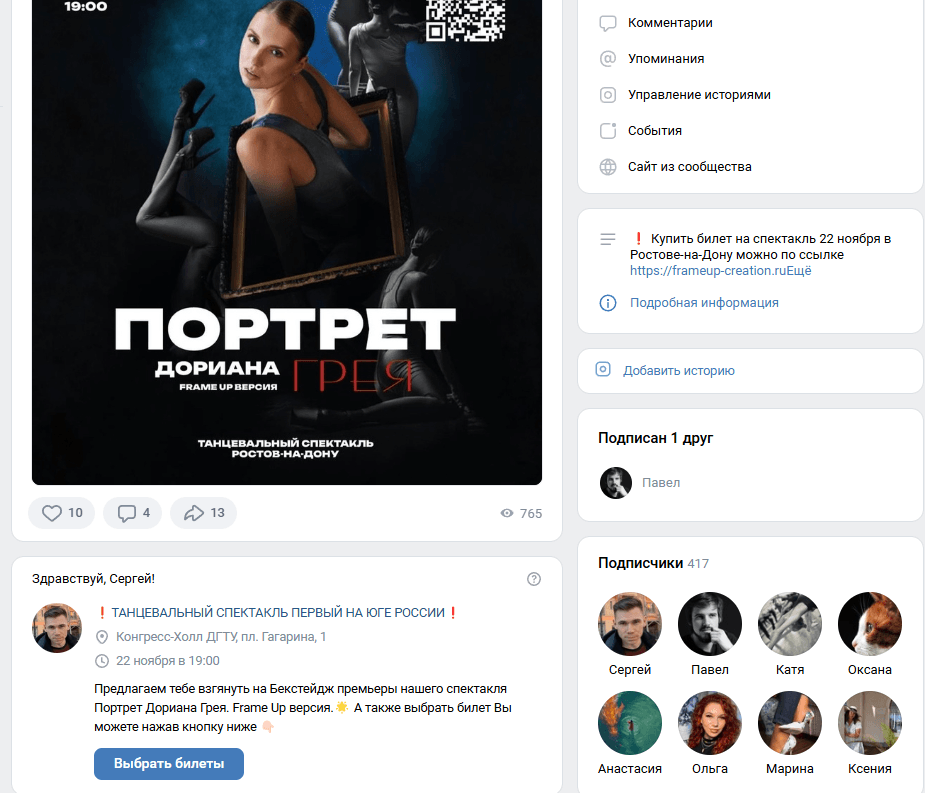The width and height of the screenshot is (925, 793).
Task: Open the event title ТАНЦЕВАЛЬНЫЙ СПЕКТАКЛЬ link
Action: click(x=278, y=612)
